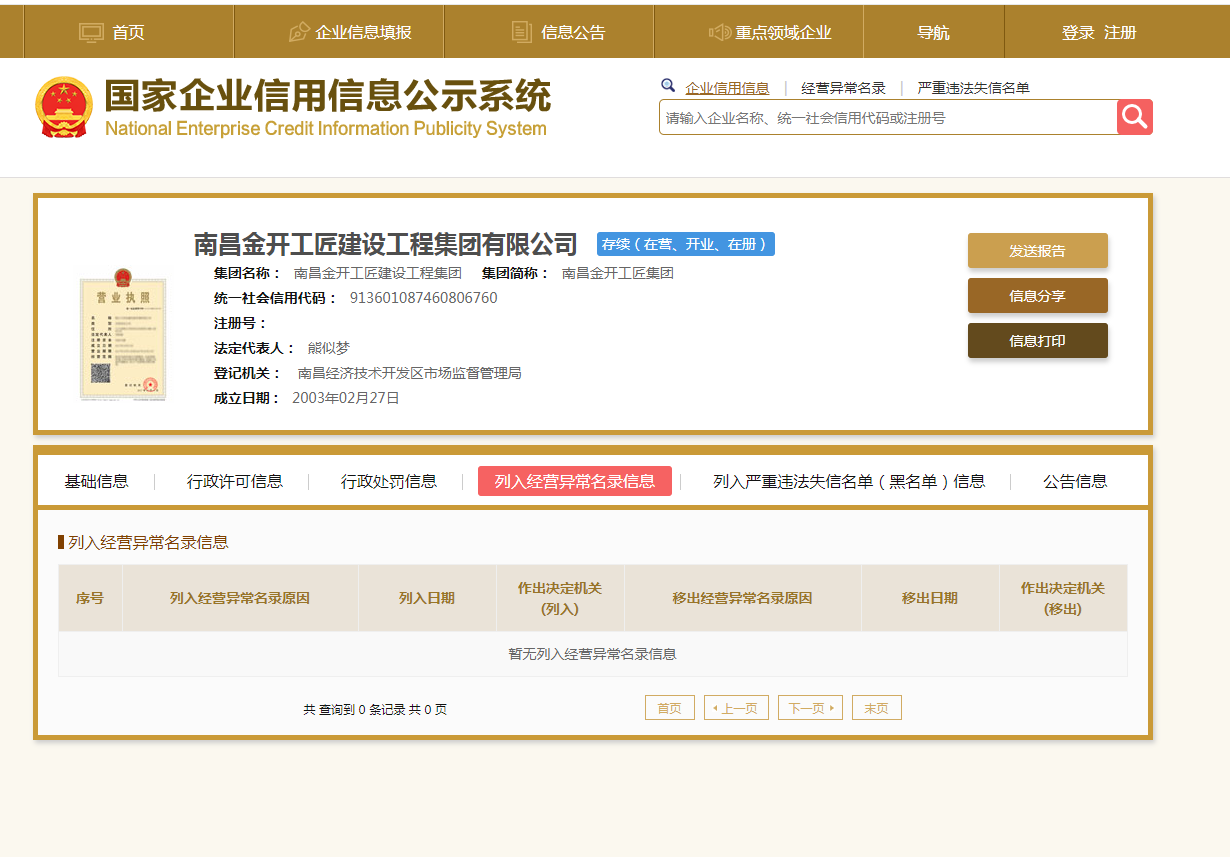Click the 末页 pagination button
This screenshot has height=857, width=1230.
(x=877, y=708)
